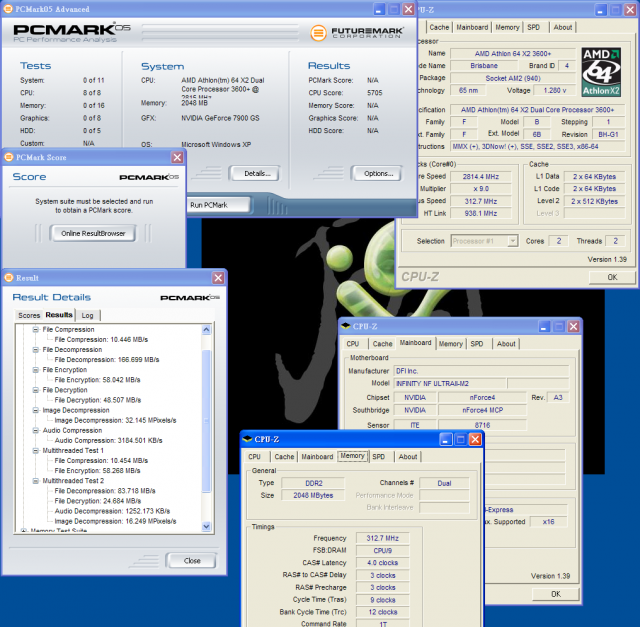Viewport: 640px width, 627px height.
Task: Select Image Decompression: 32.145 MPixels/s line
Action: [116, 420]
